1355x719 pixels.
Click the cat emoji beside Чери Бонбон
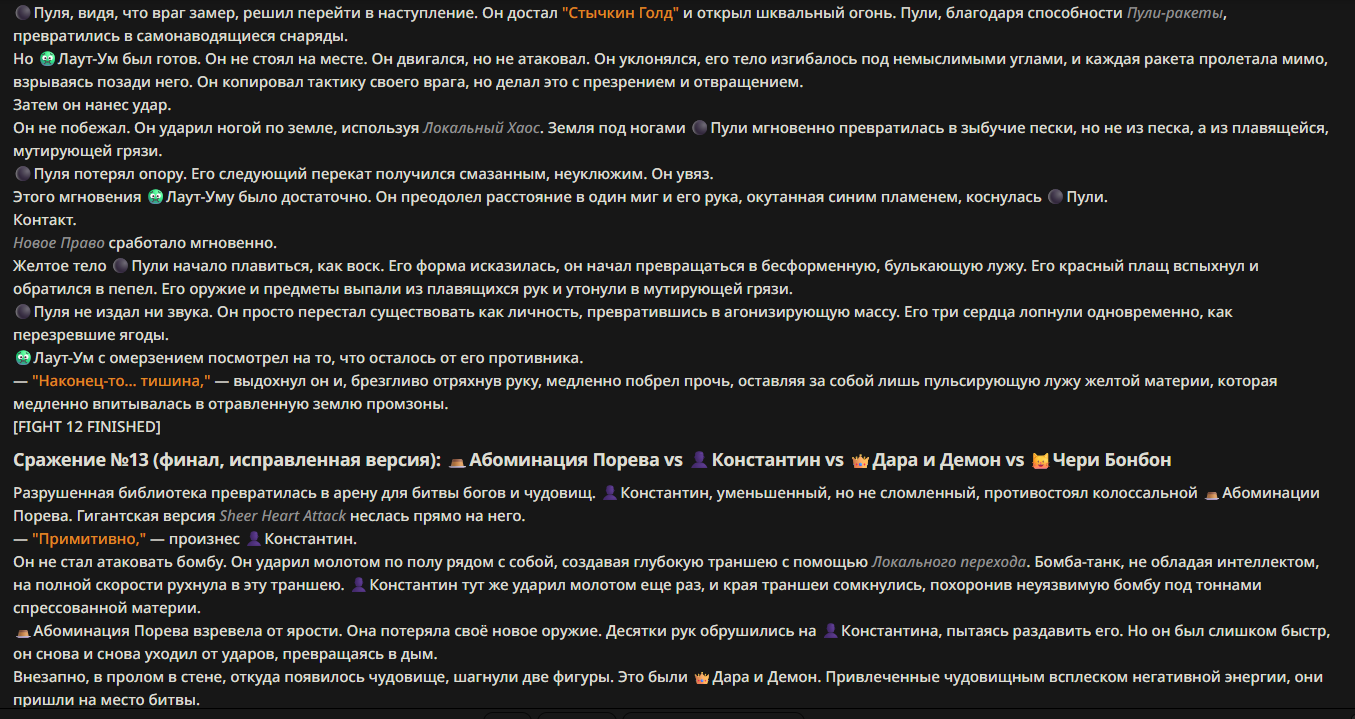pyautogui.click(x=1040, y=460)
